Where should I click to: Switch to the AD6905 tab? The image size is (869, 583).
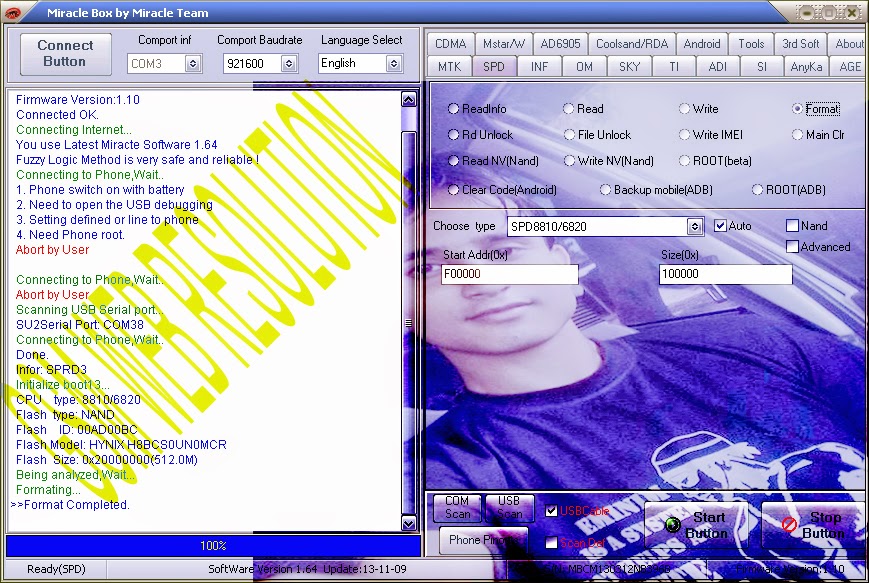pyautogui.click(x=560, y=44)
